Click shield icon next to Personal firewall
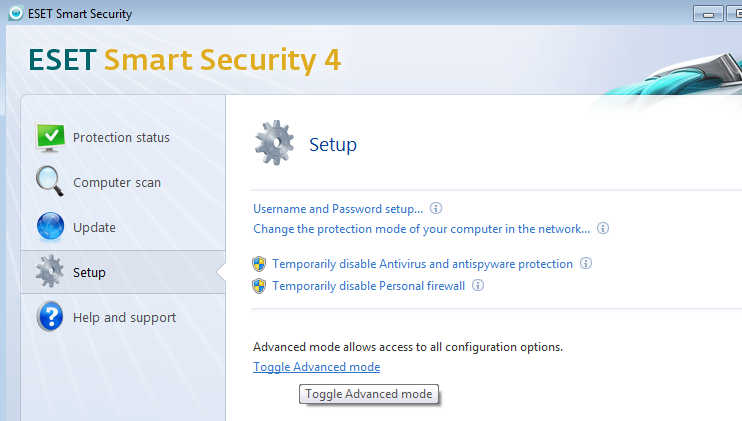The height and width of the screenshot is (421, 742). pyautogui.click(x=259, y=286)
